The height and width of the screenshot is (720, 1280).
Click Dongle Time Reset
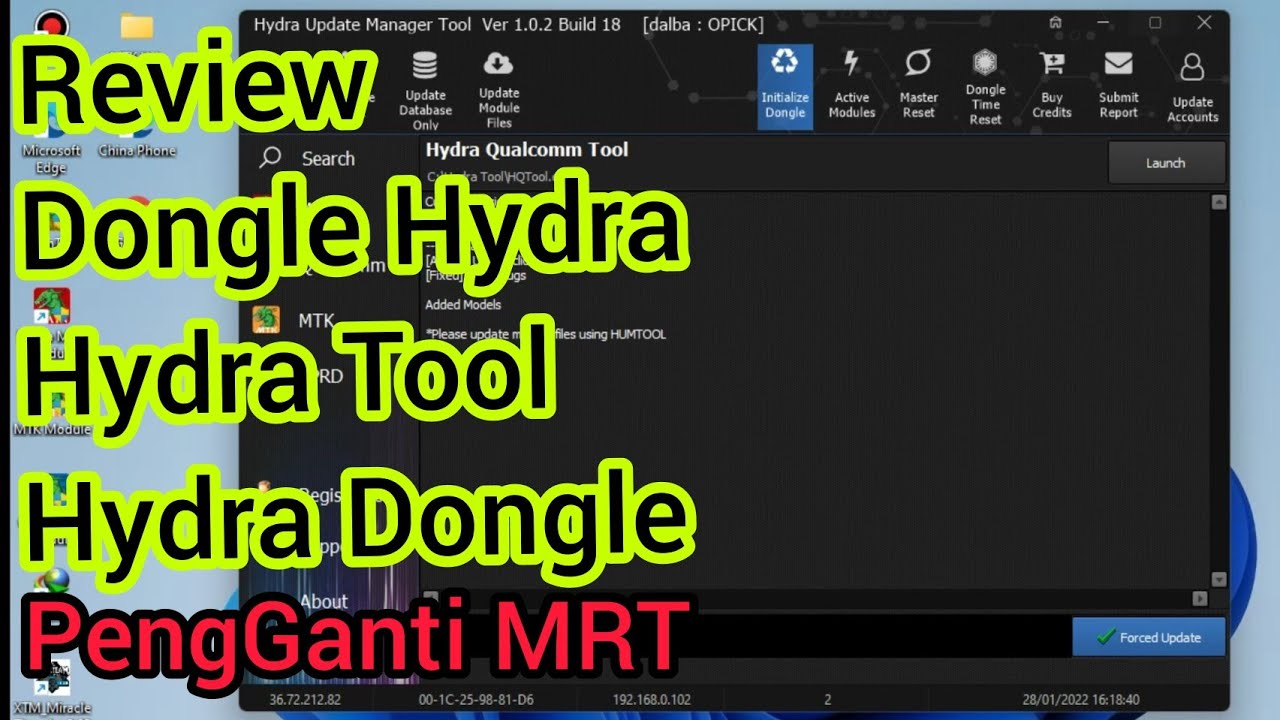click(985, 87)
